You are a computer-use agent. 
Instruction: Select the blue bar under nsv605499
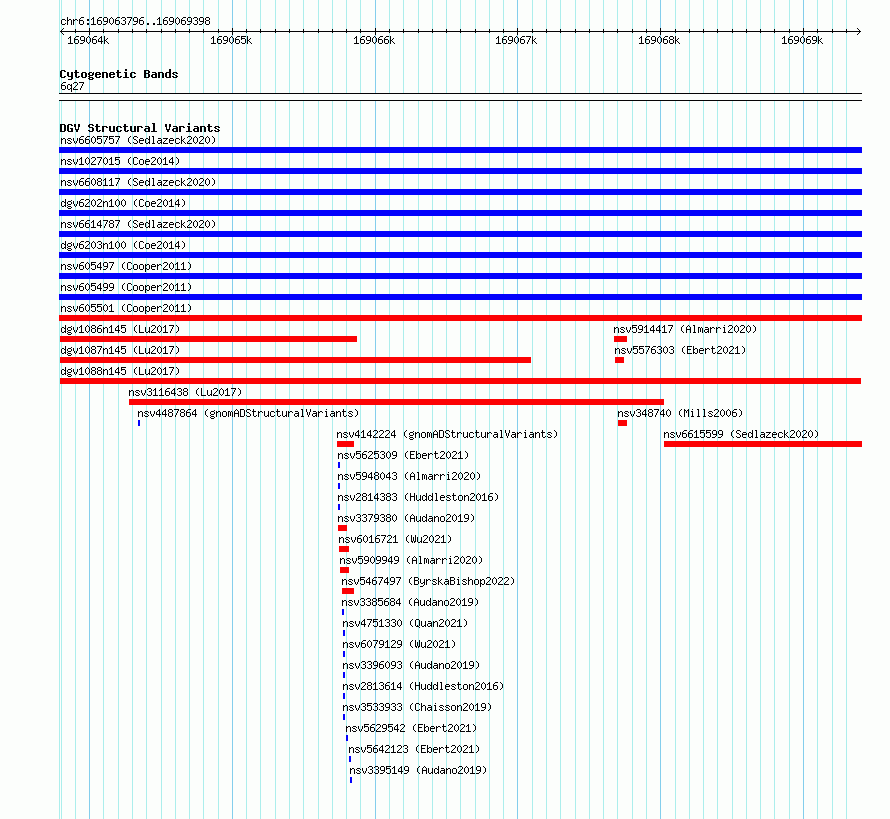click(x=460, y=297)
